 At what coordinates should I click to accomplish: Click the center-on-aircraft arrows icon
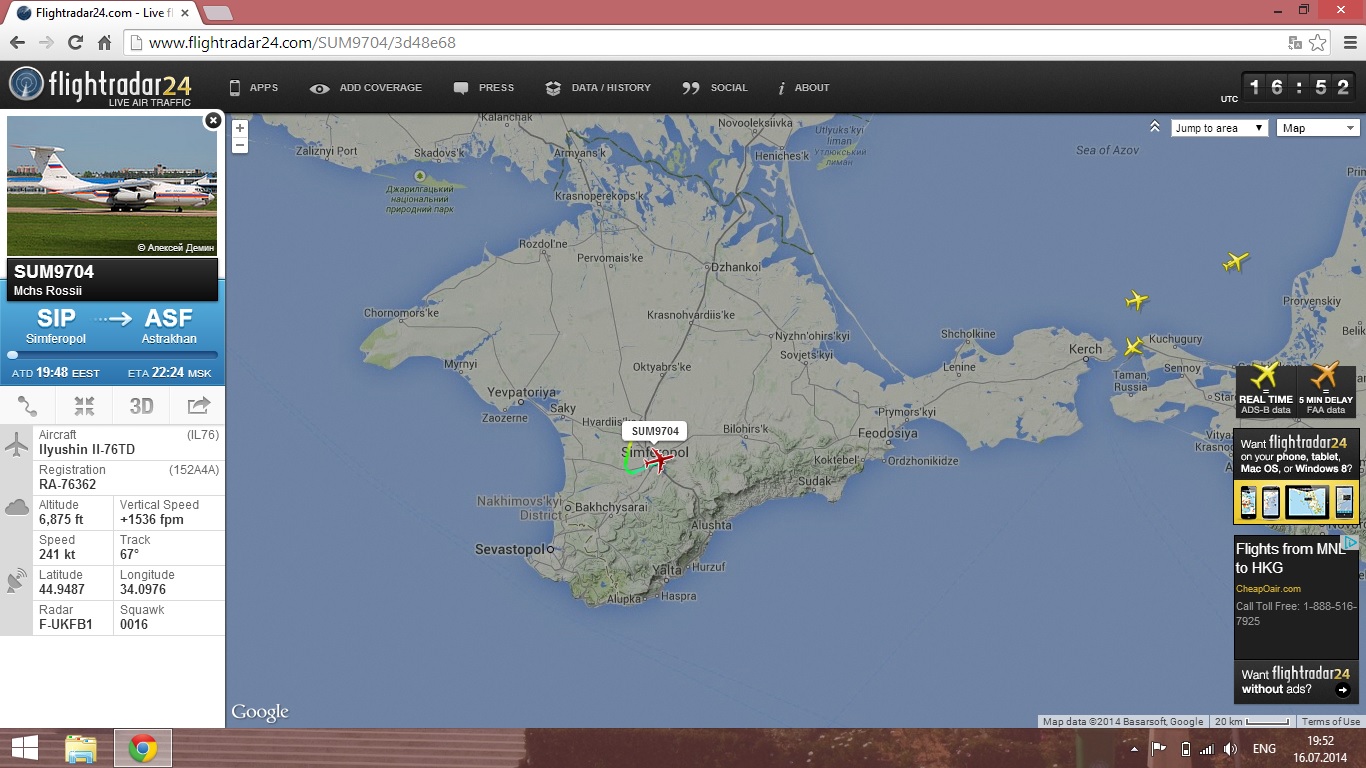coord(84,405)
